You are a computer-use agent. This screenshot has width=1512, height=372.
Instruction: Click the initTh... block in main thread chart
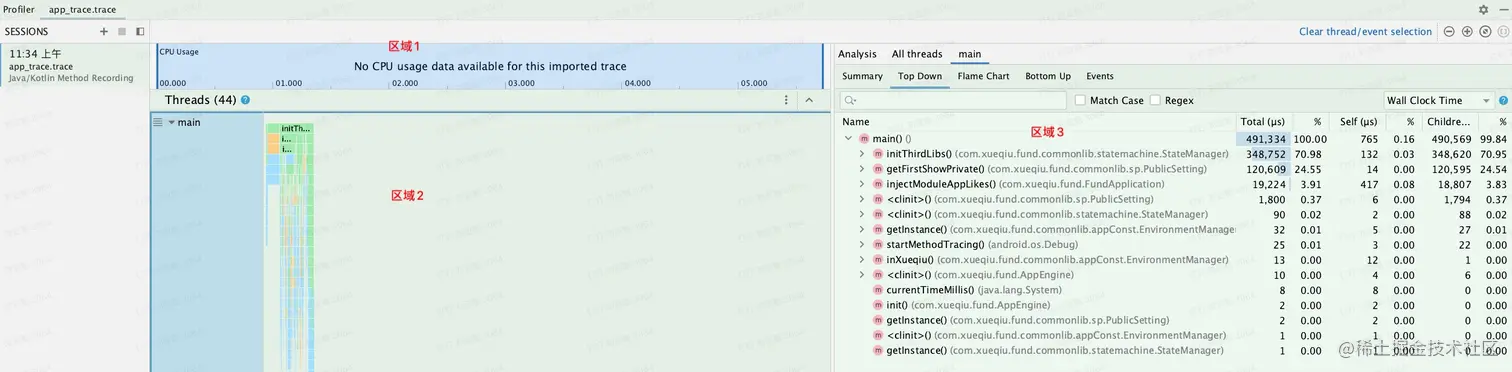[296, 128]
